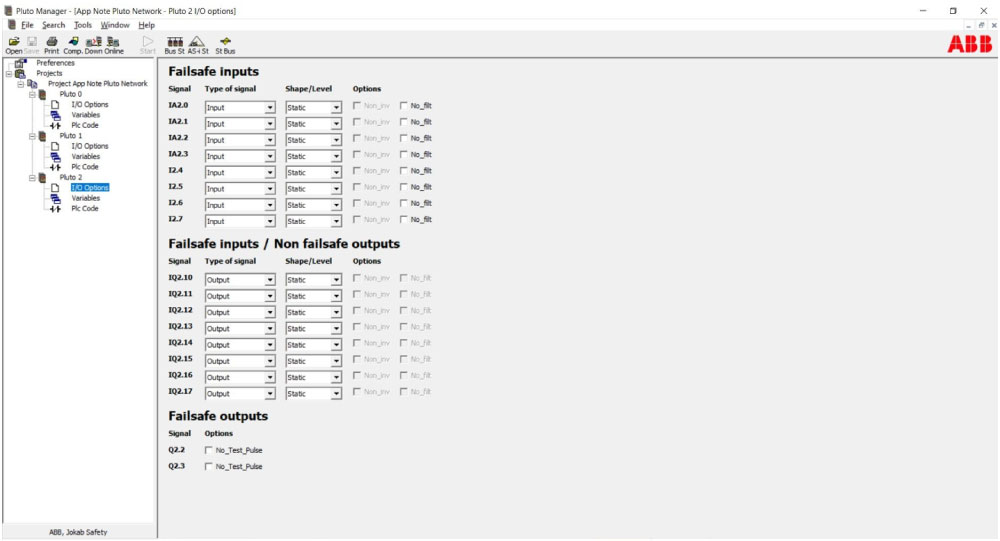Open the Tools menu
Viewport: 1000px width, 541px height.
[83, 25]
